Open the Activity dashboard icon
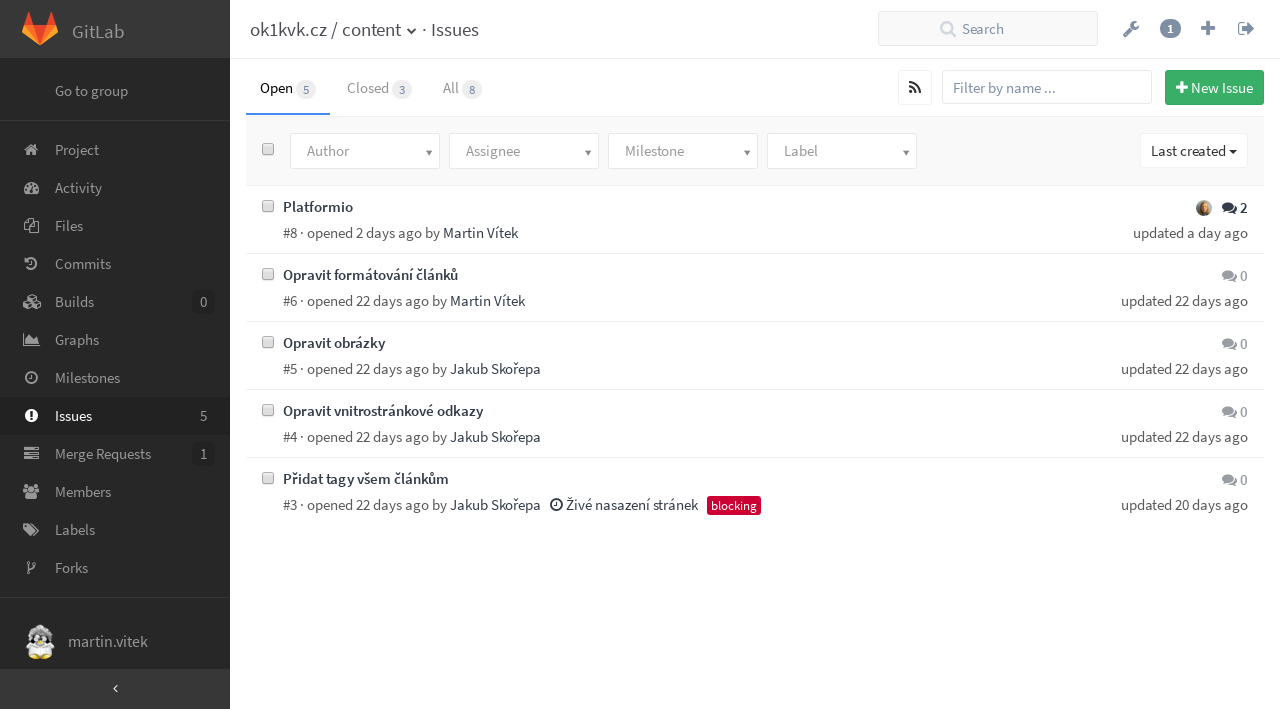1280x709 pixels. point(31,188)
